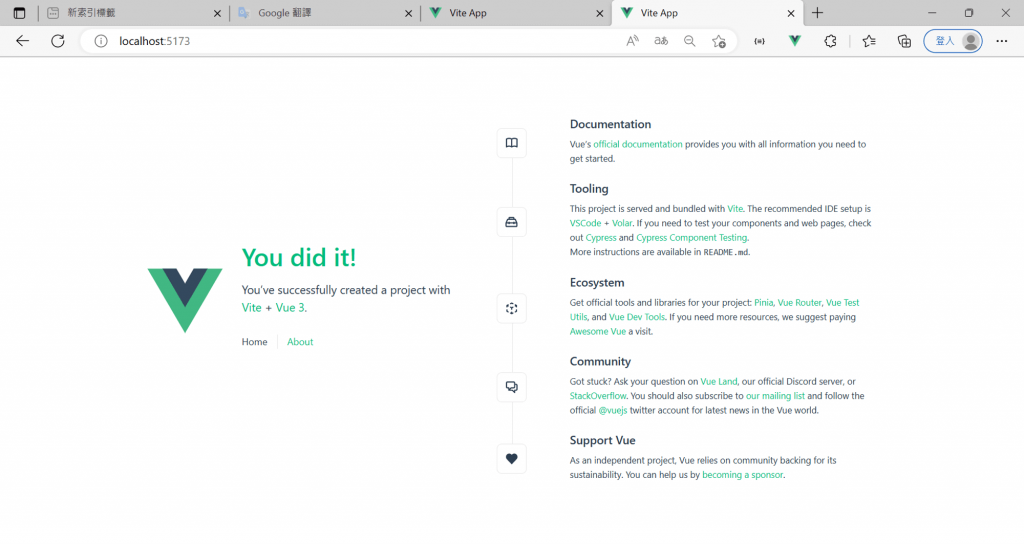Open the Vue Test Utils link
This screenshot has height=544, width=1024.
tap(842, 303)
